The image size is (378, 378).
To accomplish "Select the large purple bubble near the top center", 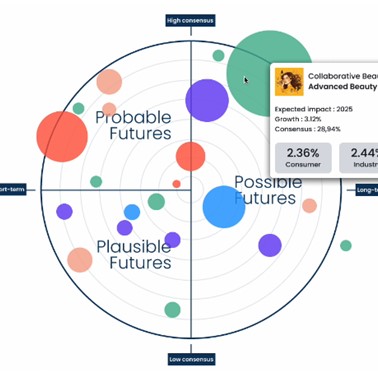I will pyautogui.click(x=207, y=100).
